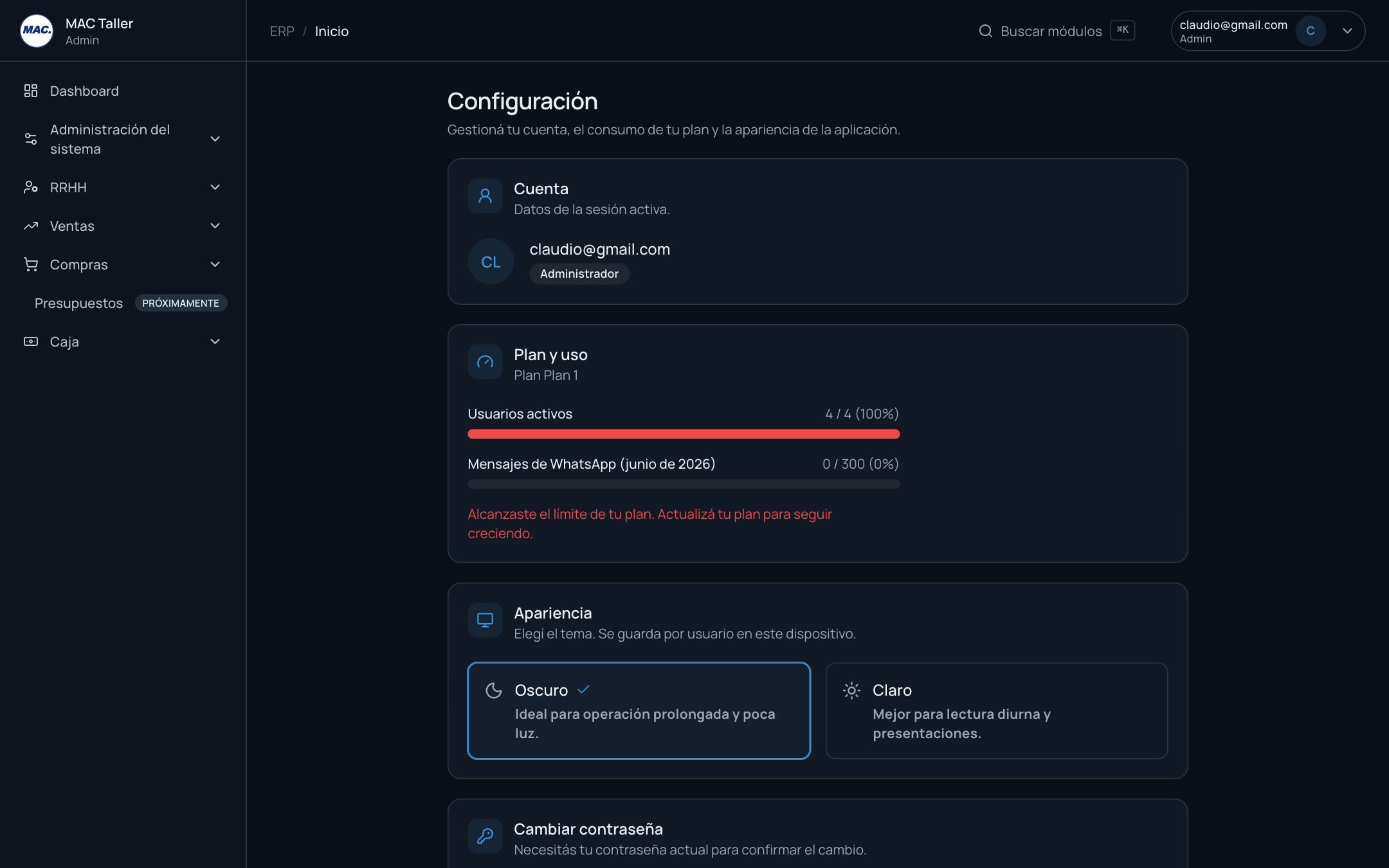This screenshot has width=1389, height=868.
Task: Open the Caja menu item
Action: tap(123, 341)
